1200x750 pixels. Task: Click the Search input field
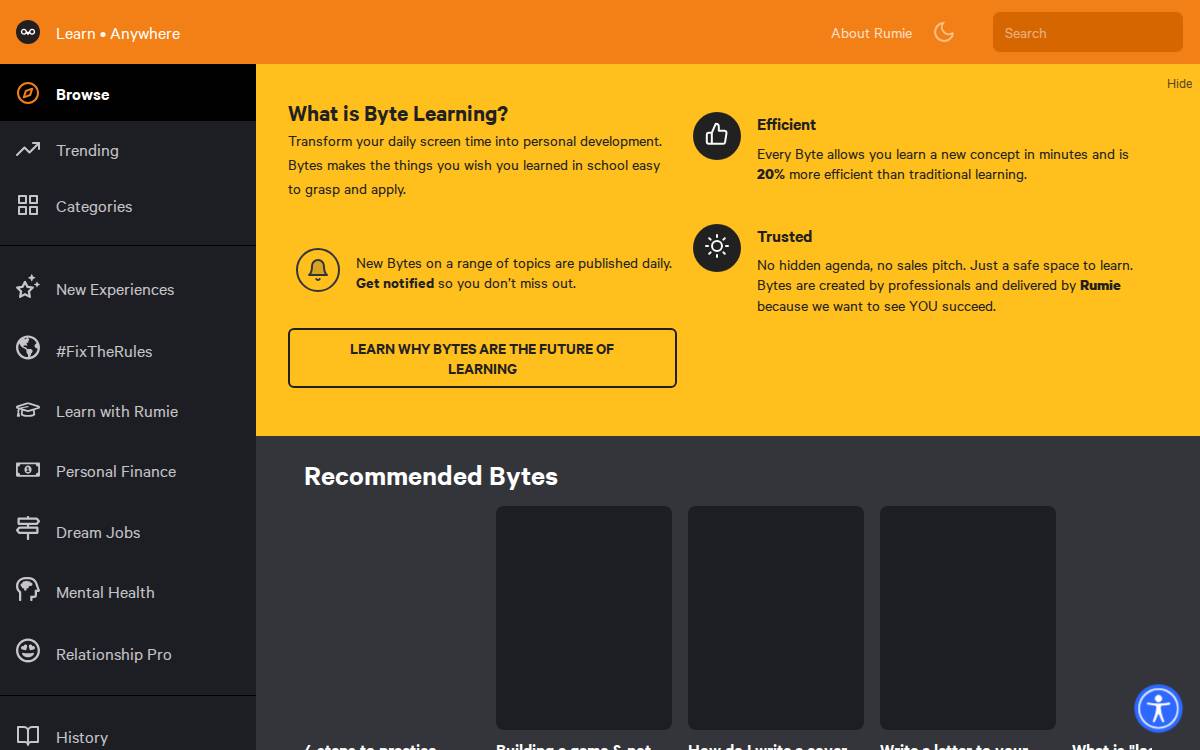[x=1087, y=32]
